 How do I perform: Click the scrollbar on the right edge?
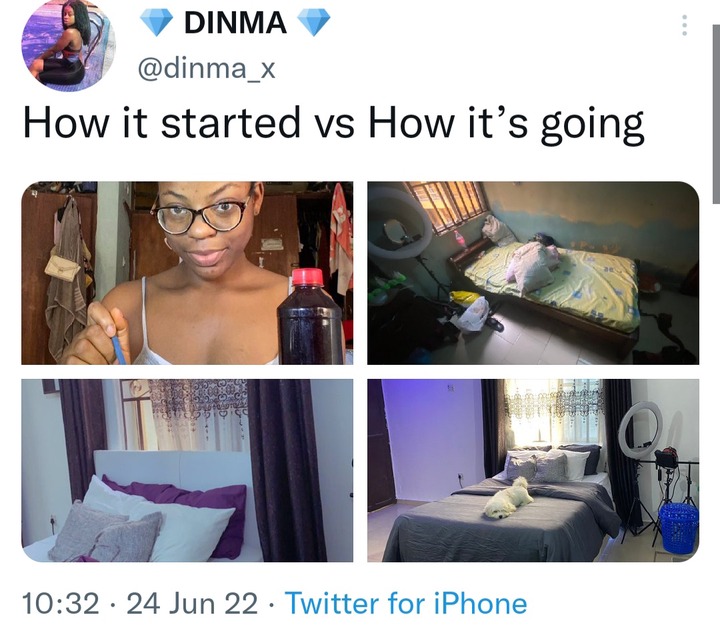[x=716, y=114]
